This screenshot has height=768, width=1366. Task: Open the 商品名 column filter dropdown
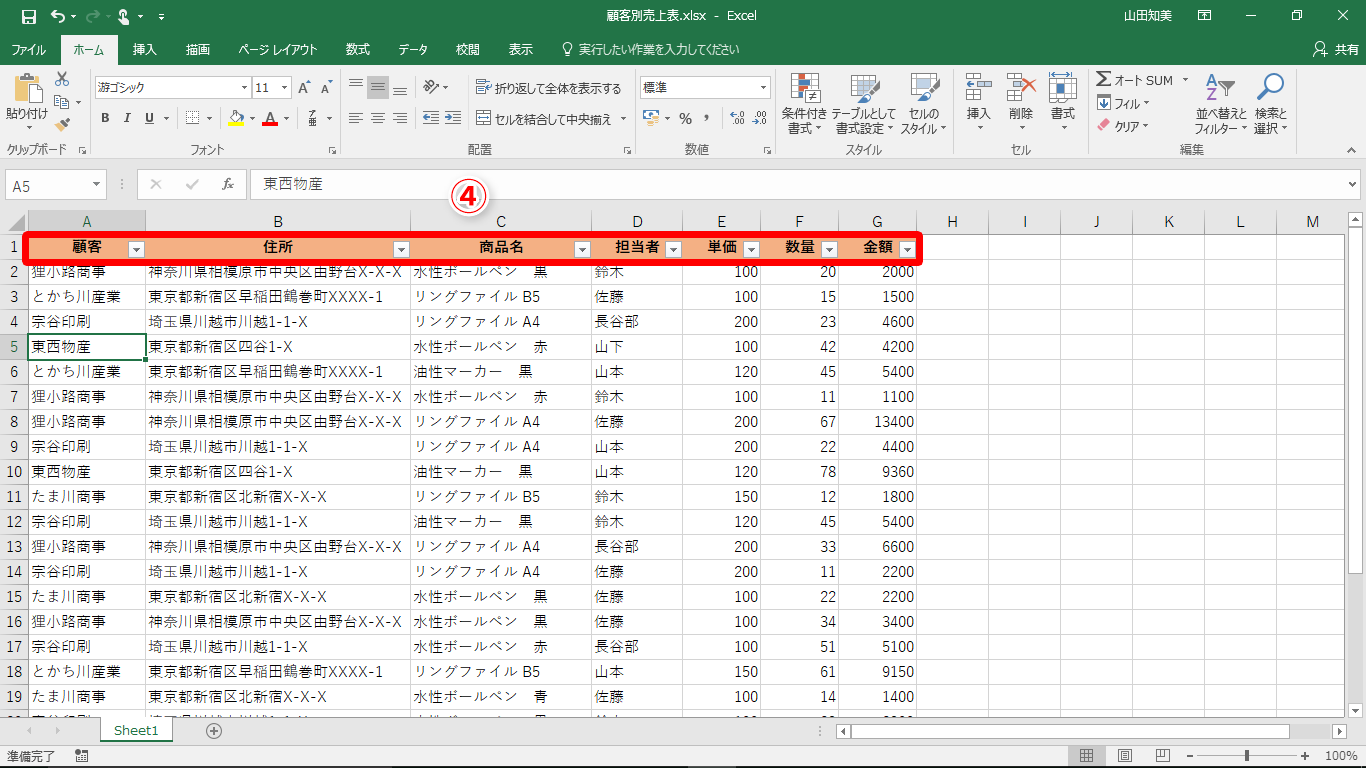[582, 250]
